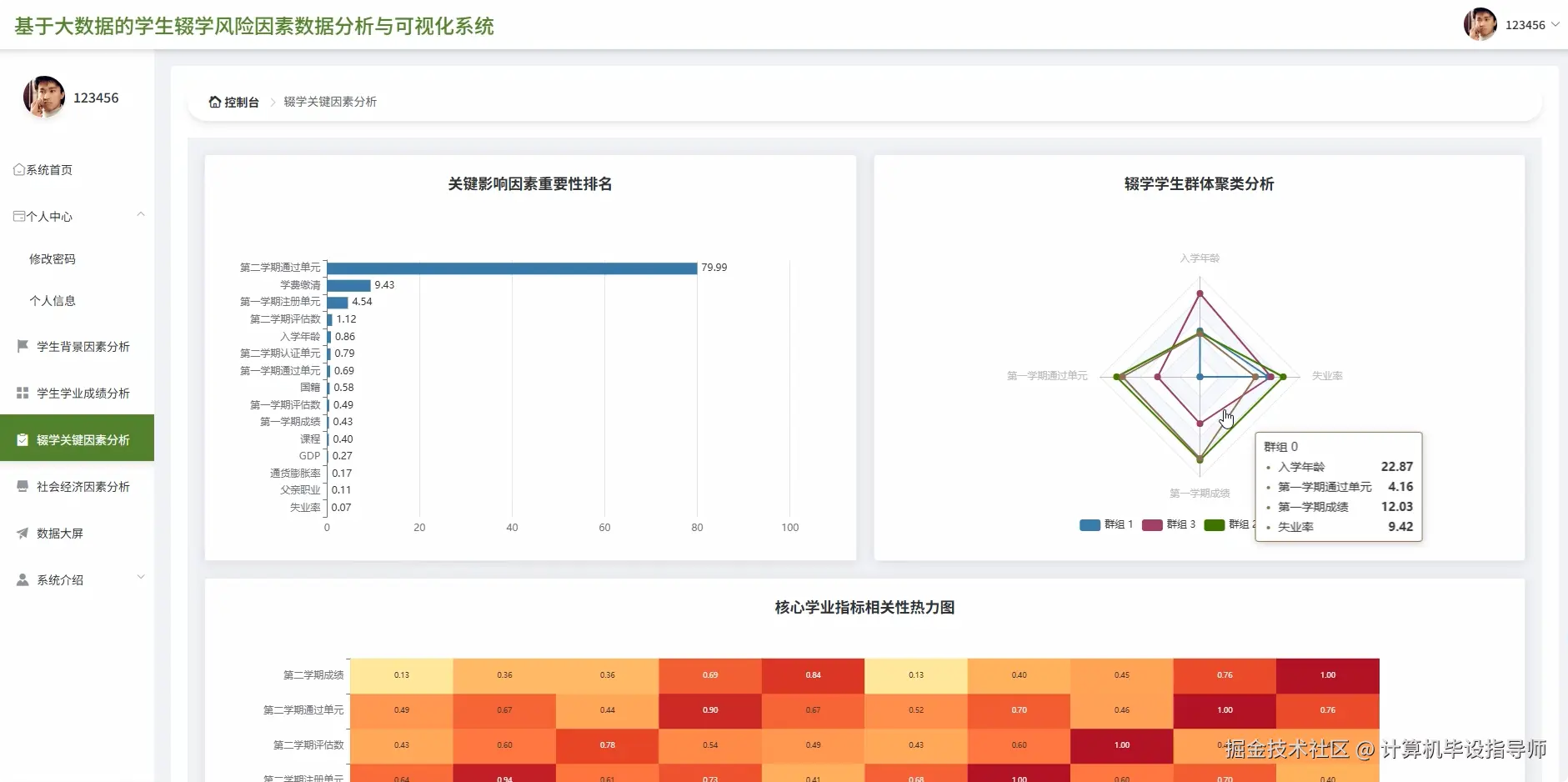Toggle the 群组 3 legend series
This screenshot has height=782, width=1568.
point(1169,524)
